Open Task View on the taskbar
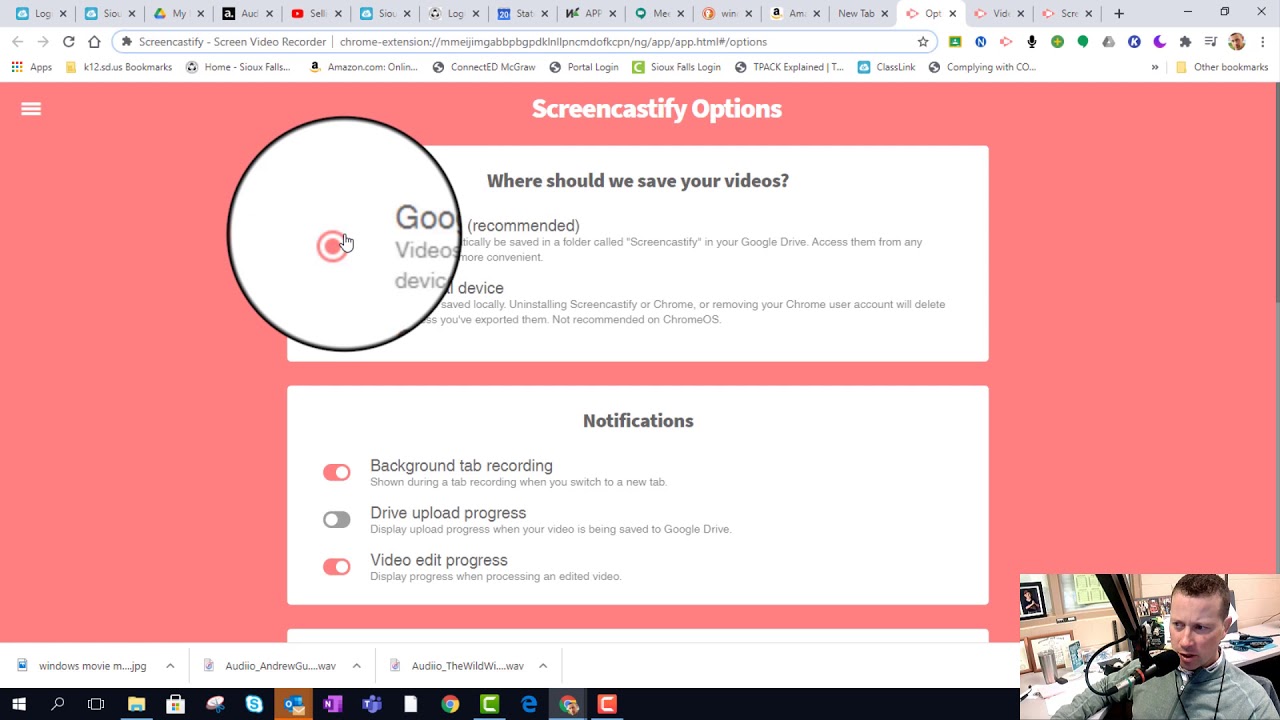Screen dimensions: 1280x720 (x=96, y=705)
